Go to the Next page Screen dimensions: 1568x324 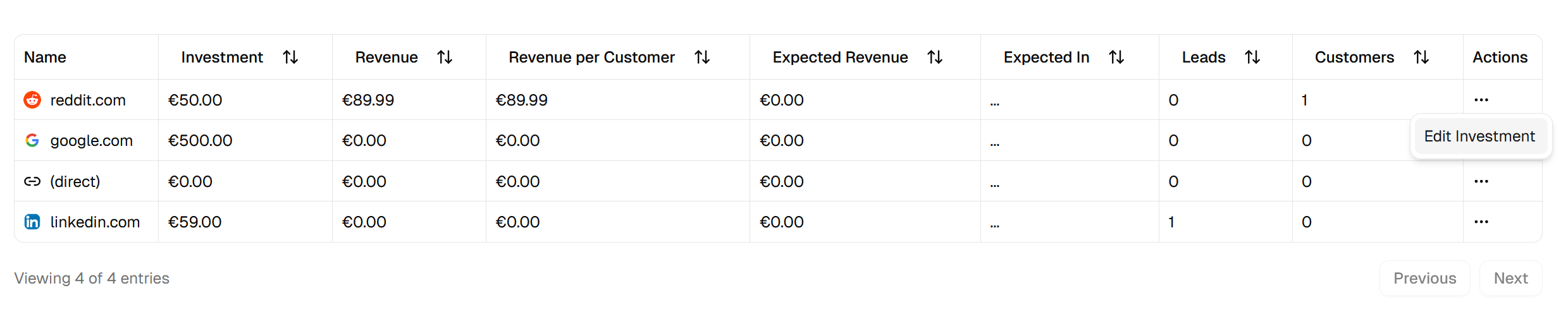point(1510,279)
